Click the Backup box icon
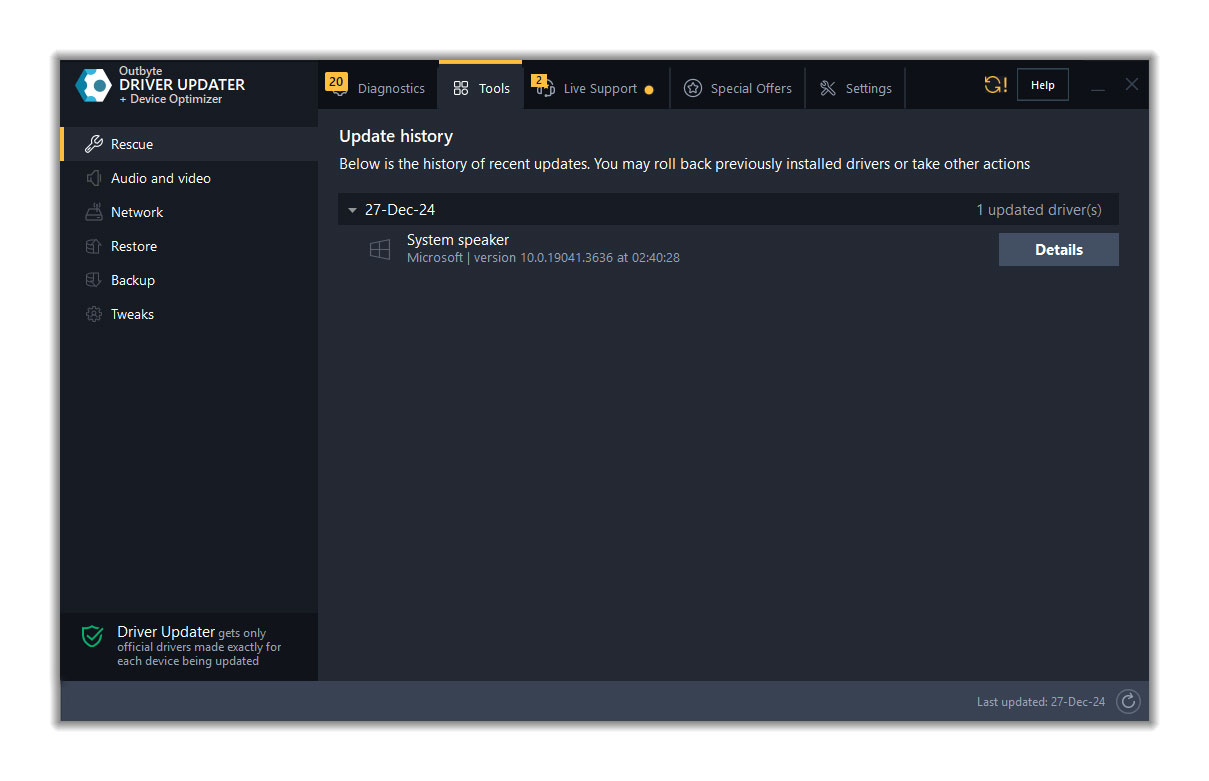This screenshot has width=1209, height=781. point(94,280)
